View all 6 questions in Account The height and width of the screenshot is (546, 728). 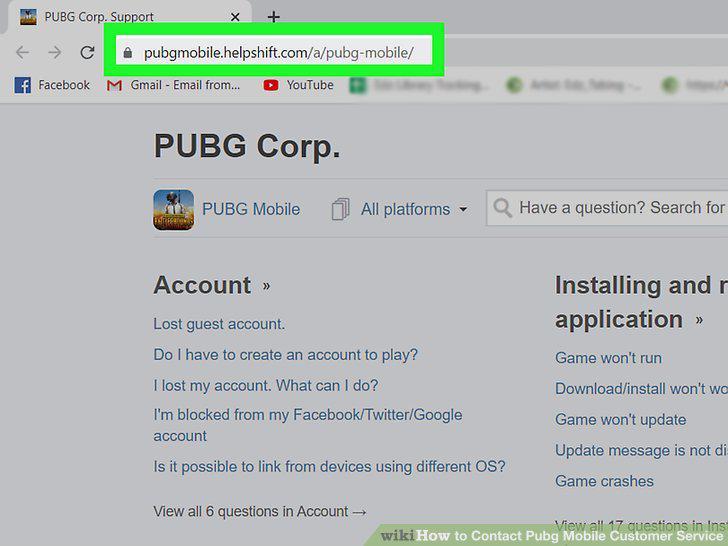260,511
